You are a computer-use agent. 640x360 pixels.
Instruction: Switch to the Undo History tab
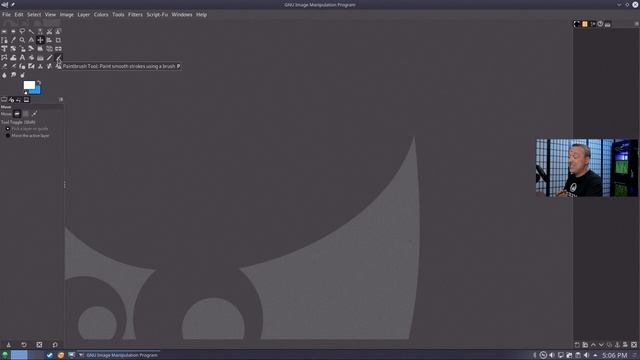pyautogui.click(x=18, y=100)
